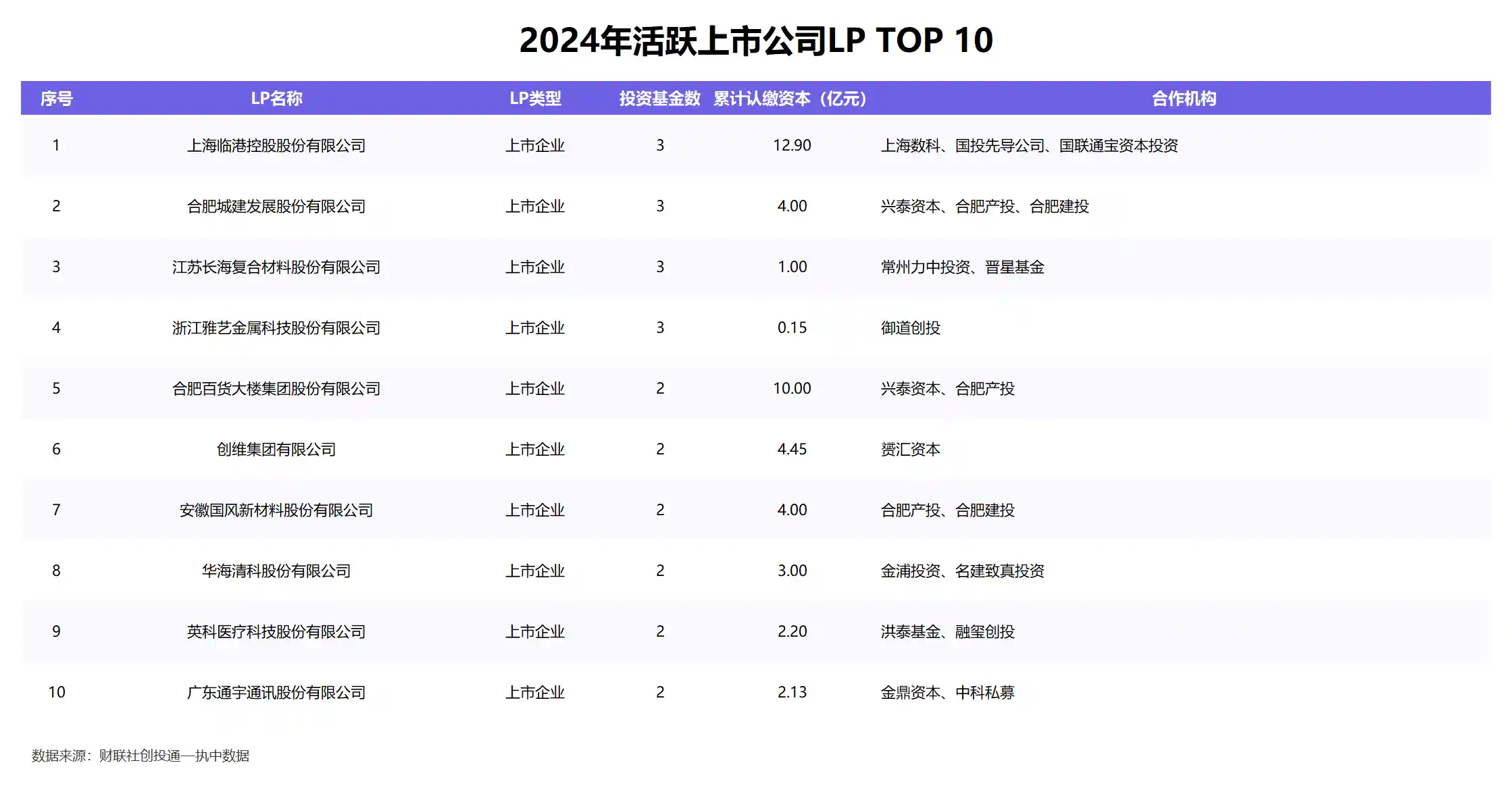This screenshot has width=1512, height=790.
Task: Click partners 常州力中投资、晋星基金
Action: (962, 267)
